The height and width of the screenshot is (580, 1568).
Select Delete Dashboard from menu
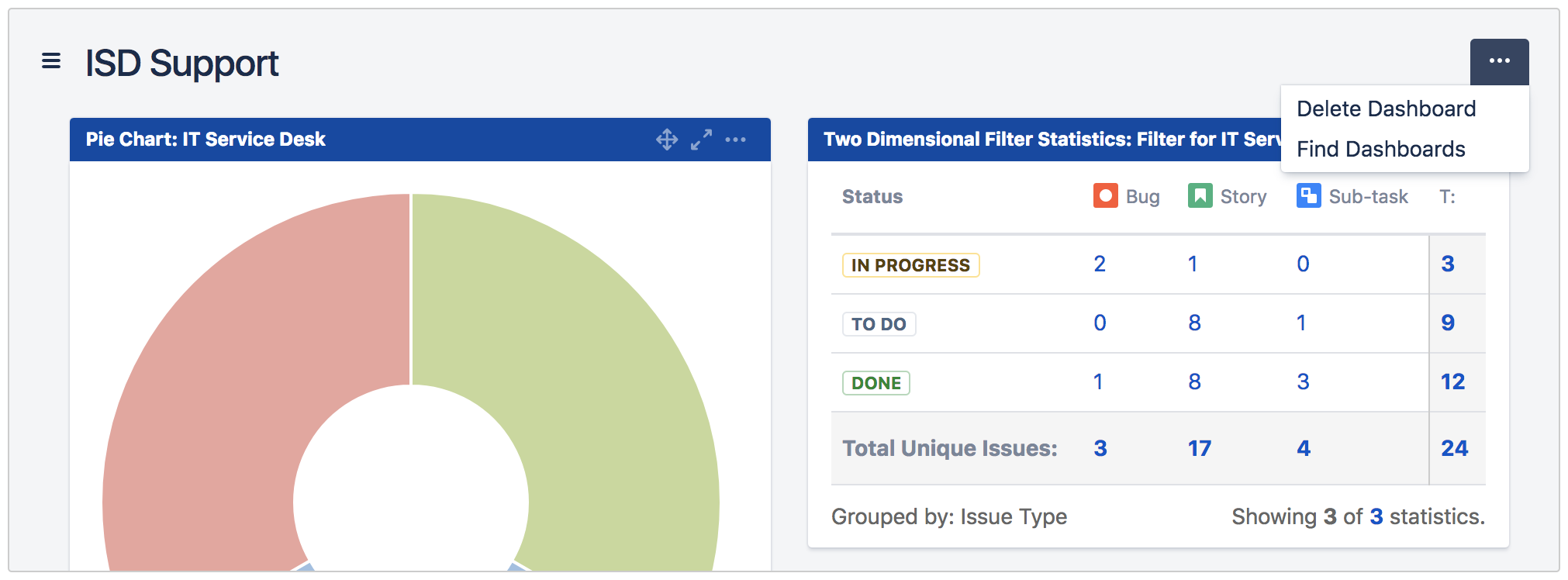tap(1386, 109)
